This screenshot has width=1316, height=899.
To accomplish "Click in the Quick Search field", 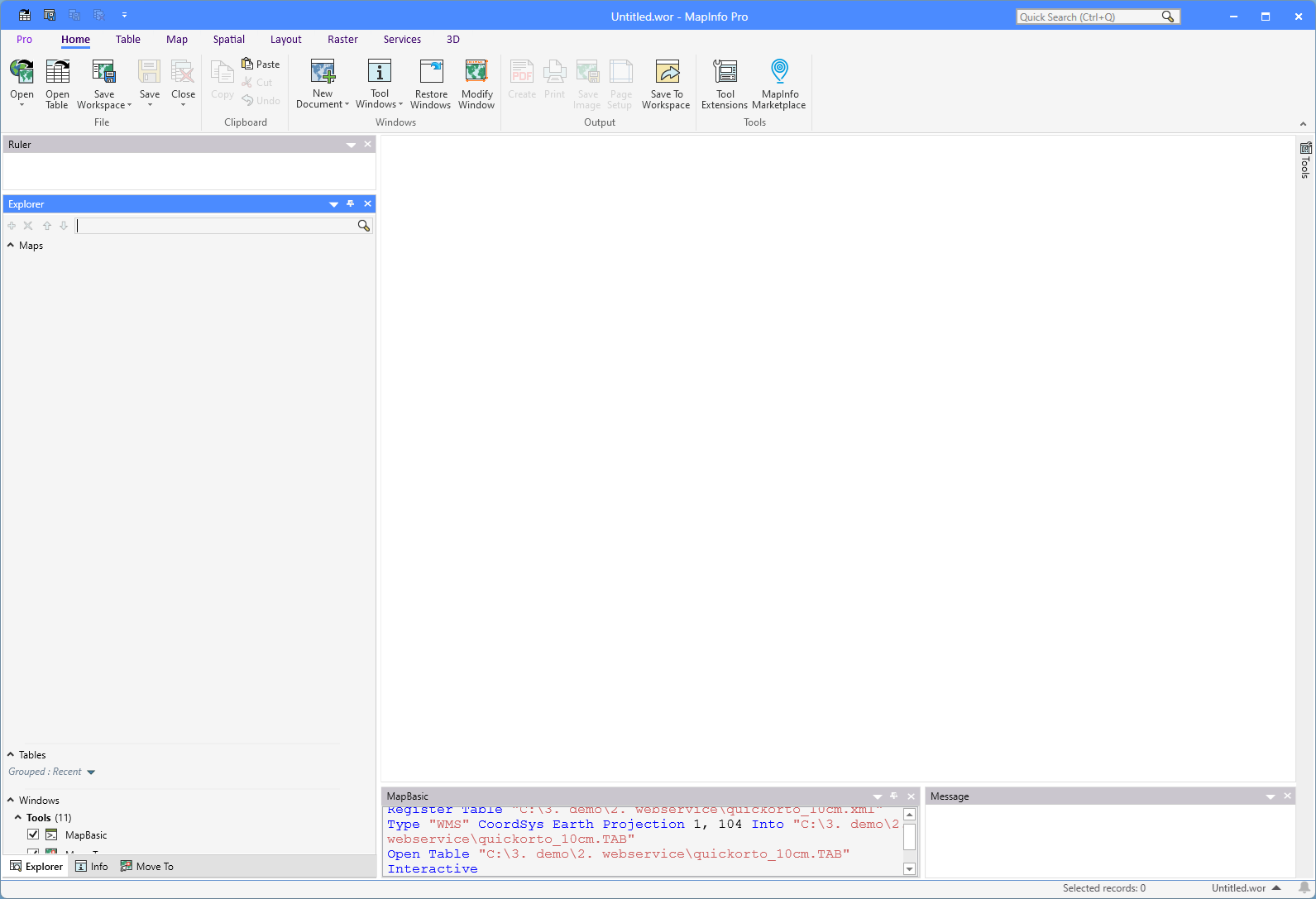I will pos(1088,17).
